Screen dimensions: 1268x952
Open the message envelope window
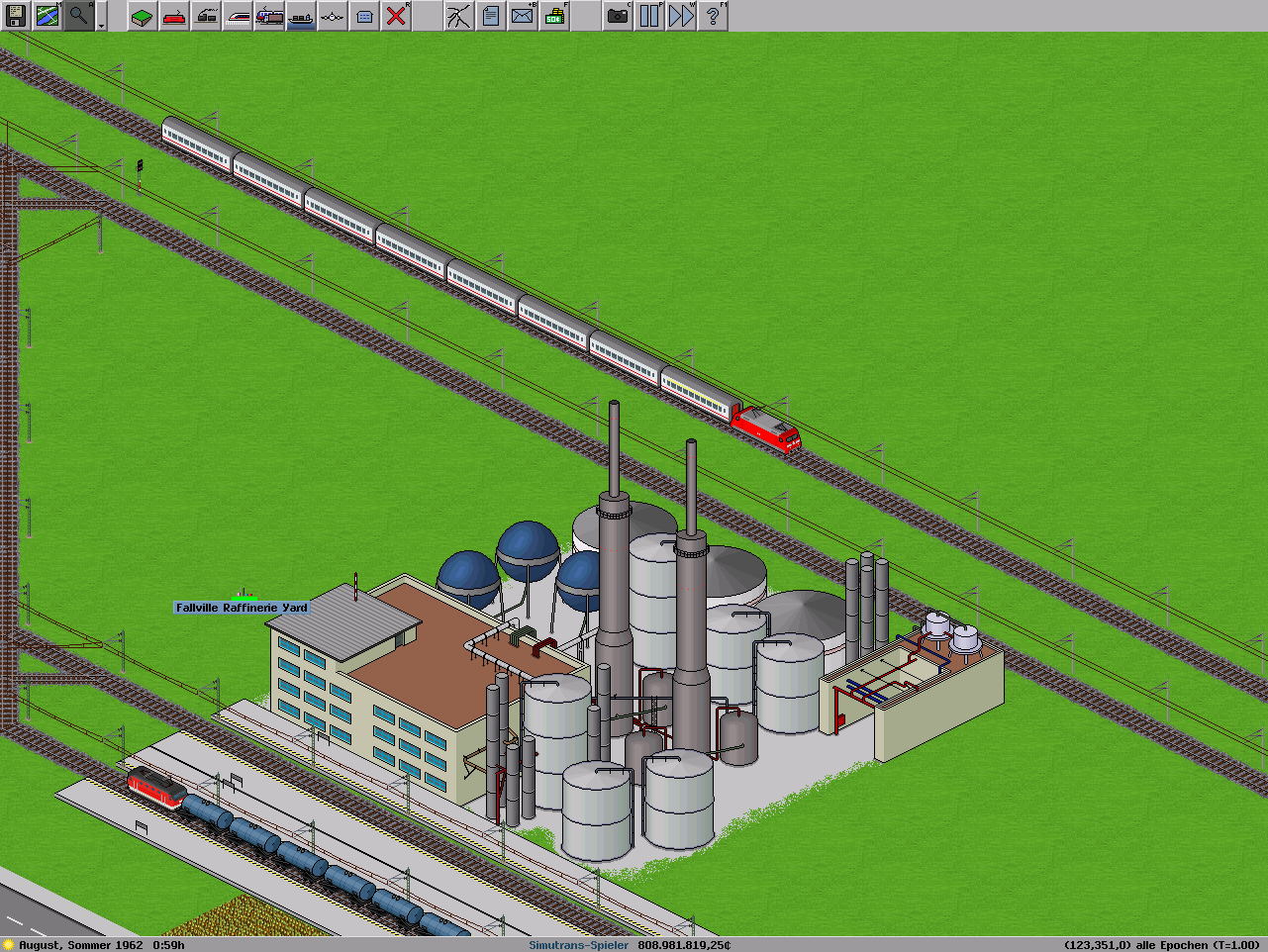pyautogui.click(x=522, y=16)
